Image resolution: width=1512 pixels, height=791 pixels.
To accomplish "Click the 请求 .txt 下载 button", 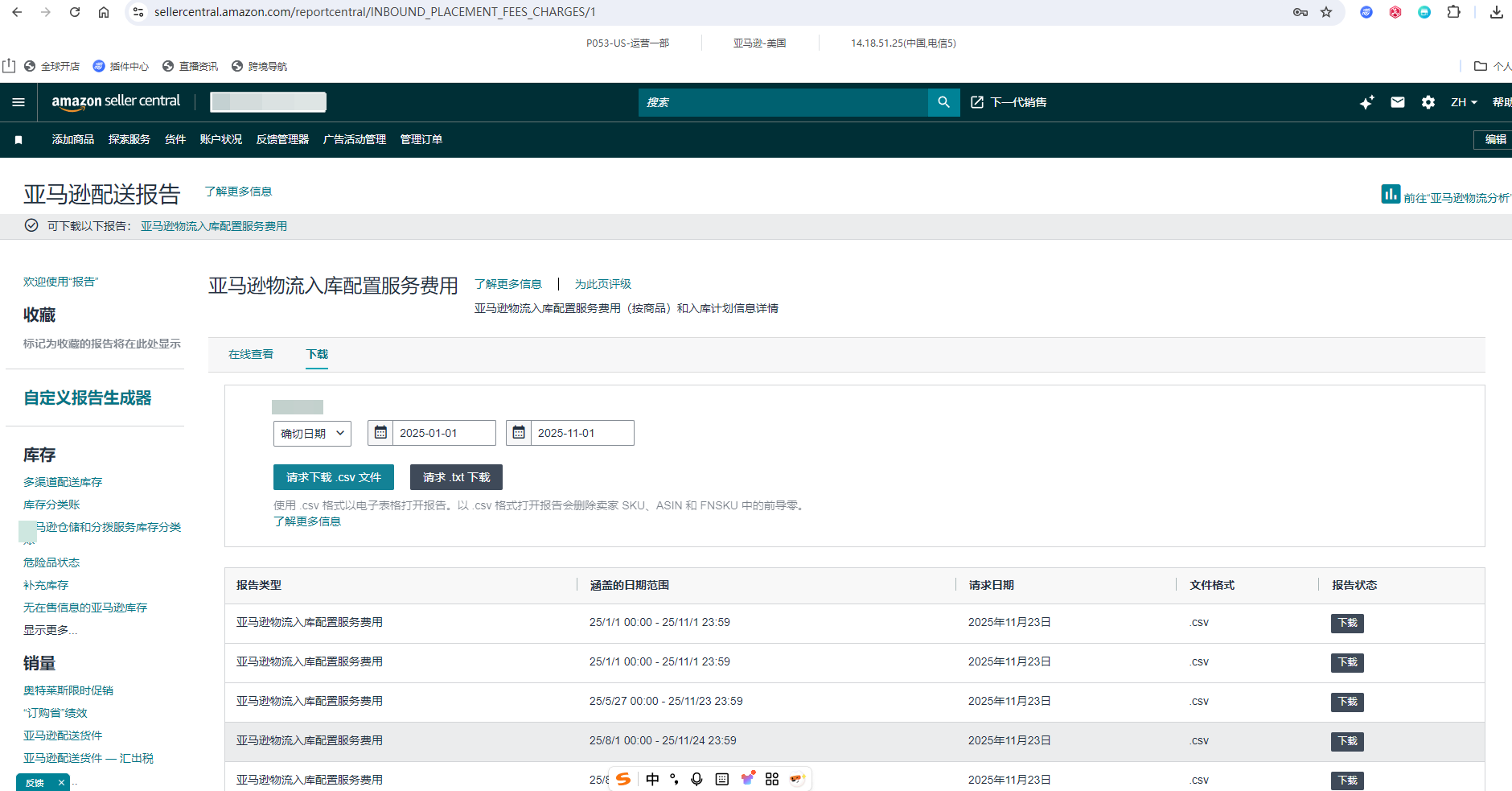I will coord(457,477).
